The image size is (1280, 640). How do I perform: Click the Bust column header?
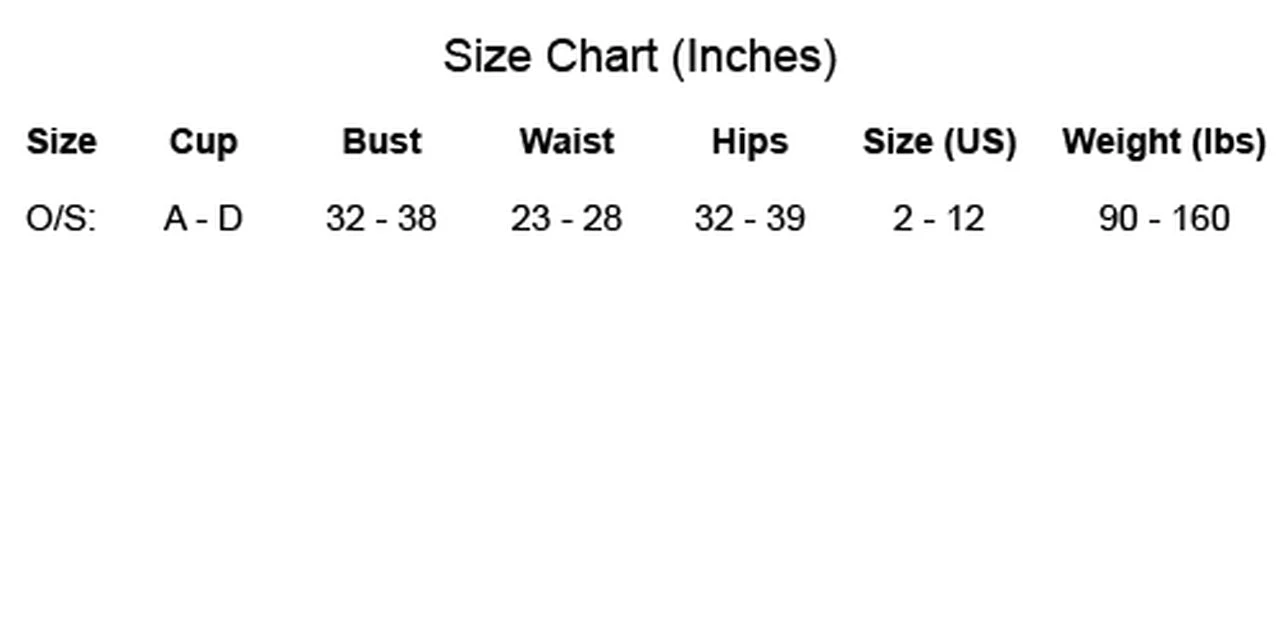point(381,142)
